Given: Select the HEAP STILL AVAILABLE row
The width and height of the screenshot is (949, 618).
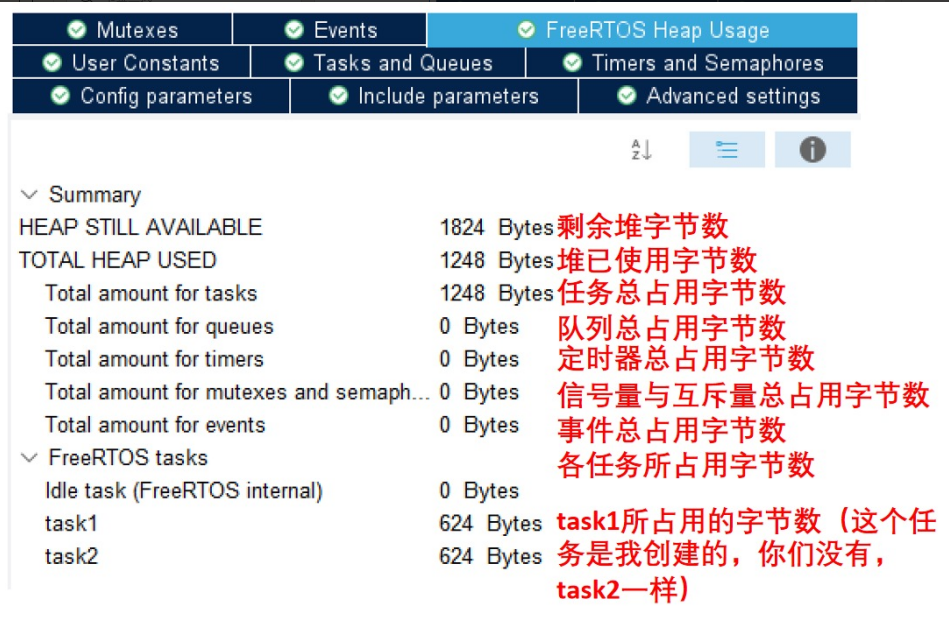Looking at the screenshot, I should 286,228.
